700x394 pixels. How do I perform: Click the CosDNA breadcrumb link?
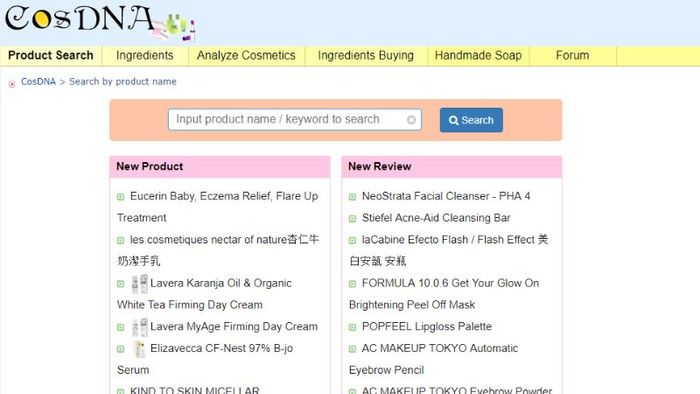tap(38, 82)
